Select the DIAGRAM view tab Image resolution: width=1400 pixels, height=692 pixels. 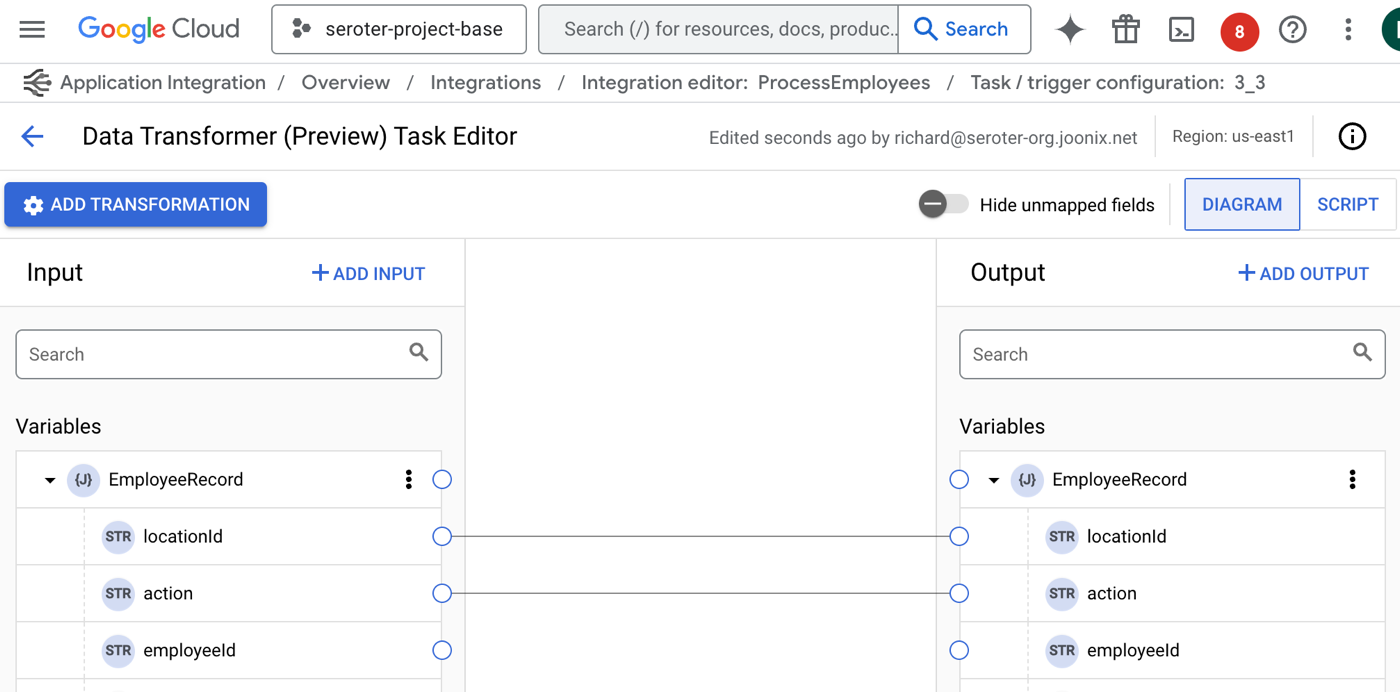(x=1241, y=204)
